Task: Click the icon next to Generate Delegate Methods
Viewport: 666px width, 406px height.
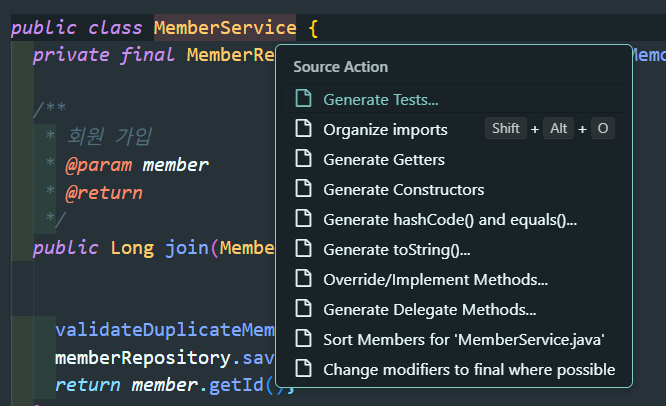Action: coord(303,309)
